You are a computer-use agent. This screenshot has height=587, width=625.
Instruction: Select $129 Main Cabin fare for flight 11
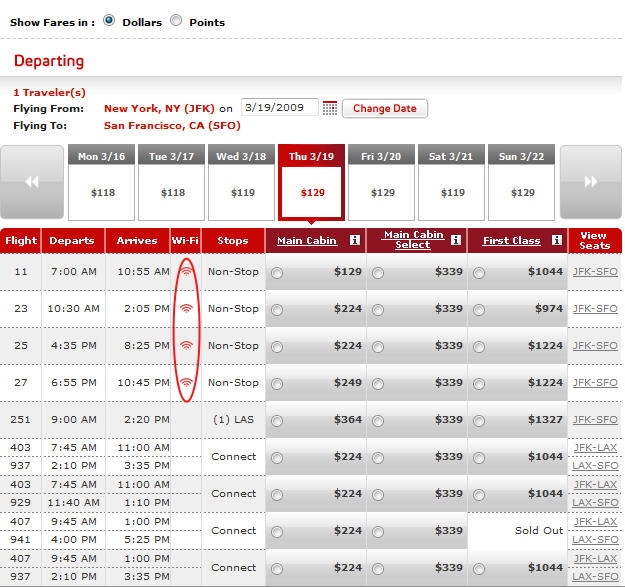coord(277,273)
